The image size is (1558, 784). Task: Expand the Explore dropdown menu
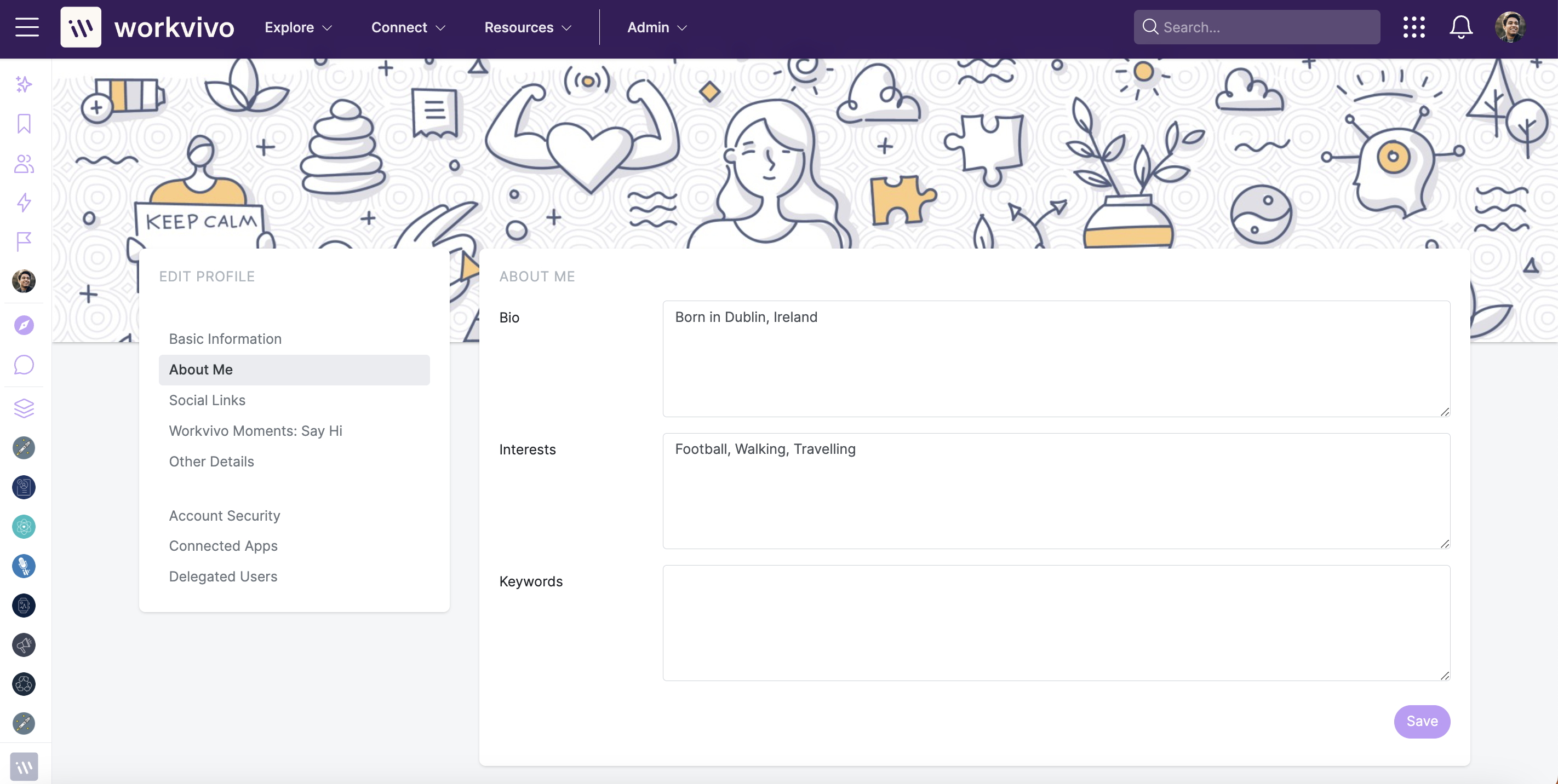(x=298, y=27)
